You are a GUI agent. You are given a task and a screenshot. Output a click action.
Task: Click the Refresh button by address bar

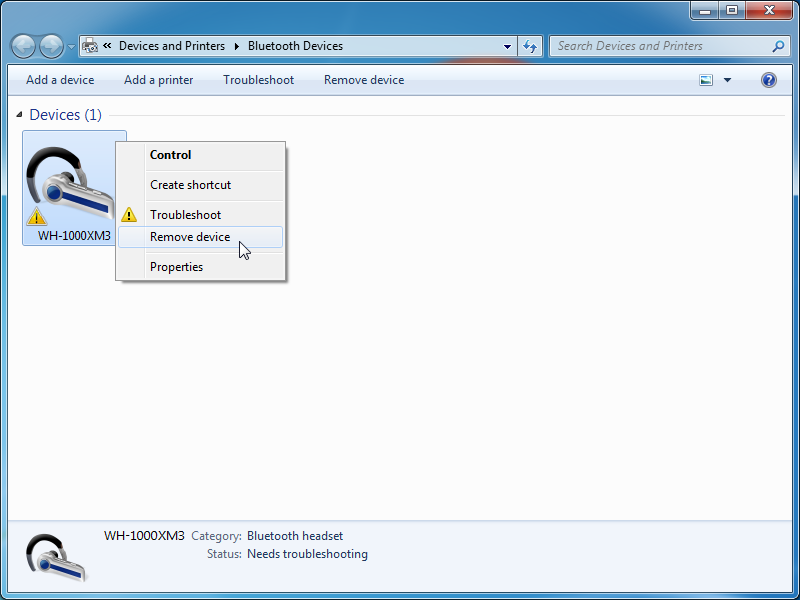coord(530,46)
